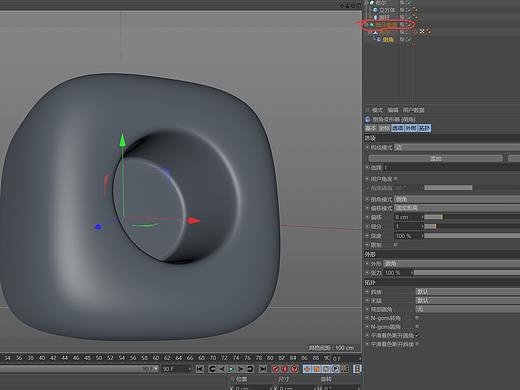Adjust the 细分 subdivision slider
The image size is (520, 390).
(472, 226)
